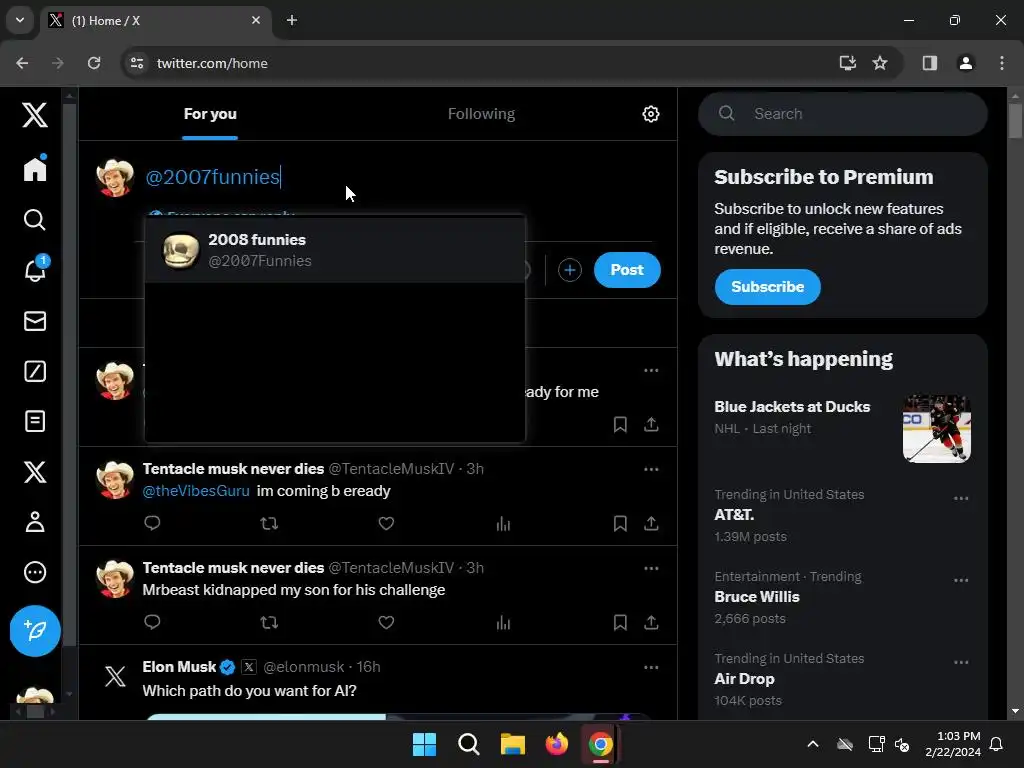
Task: Show hidden system tray icons chevron
Action: (x=812, y=744)
